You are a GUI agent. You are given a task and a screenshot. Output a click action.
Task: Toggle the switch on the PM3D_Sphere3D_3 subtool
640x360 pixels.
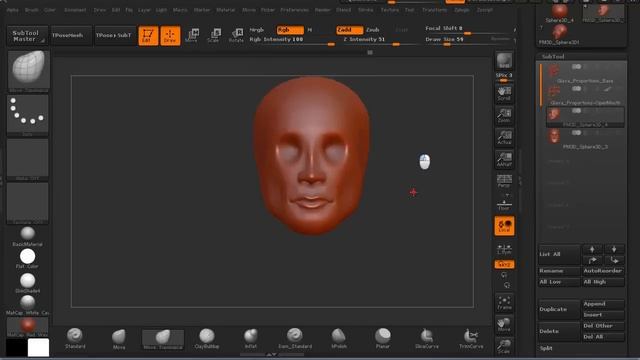point(576,133)
